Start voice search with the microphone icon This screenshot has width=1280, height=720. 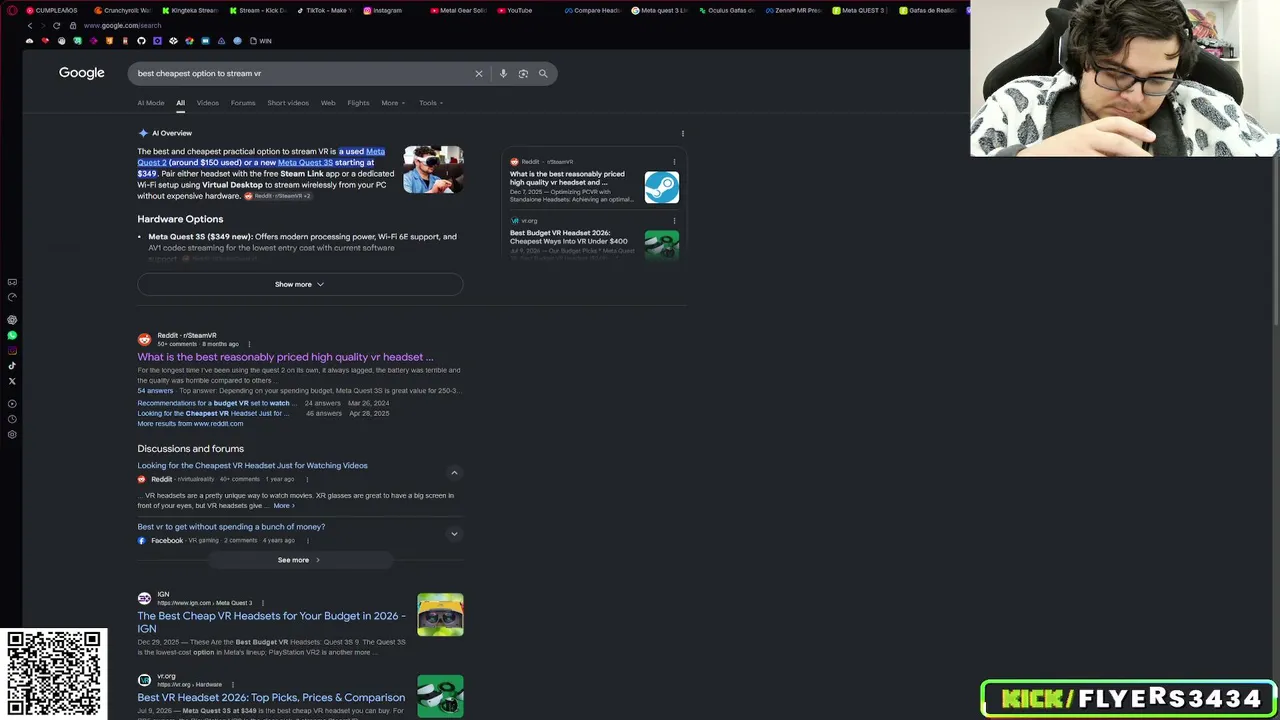[503, 73]
